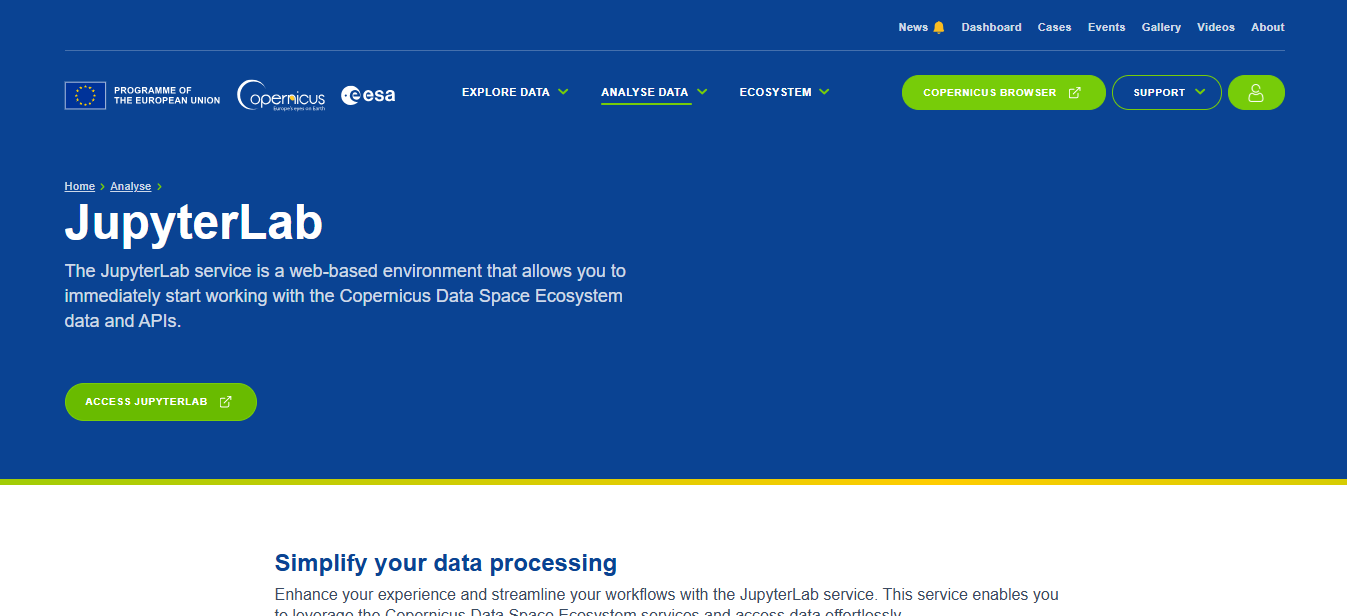Screen dimensions: 1347x616
Task: Open the Events link
Action: [1107, 27]
